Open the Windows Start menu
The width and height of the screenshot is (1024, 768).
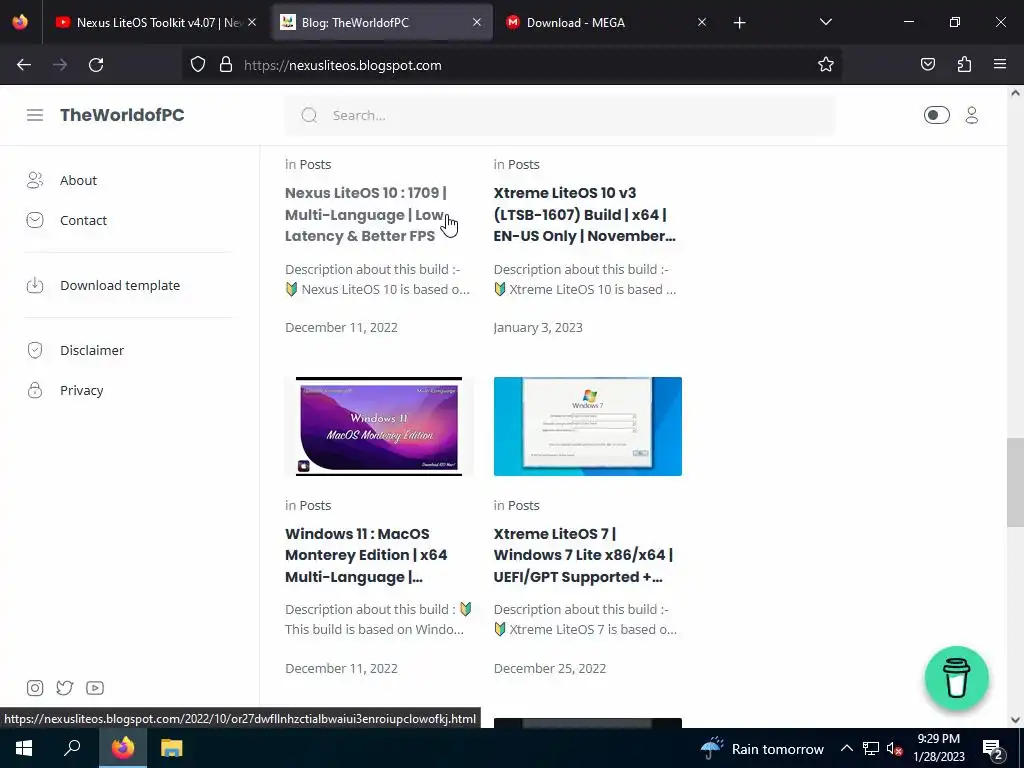pyautogui.click(x=24, y=748)
